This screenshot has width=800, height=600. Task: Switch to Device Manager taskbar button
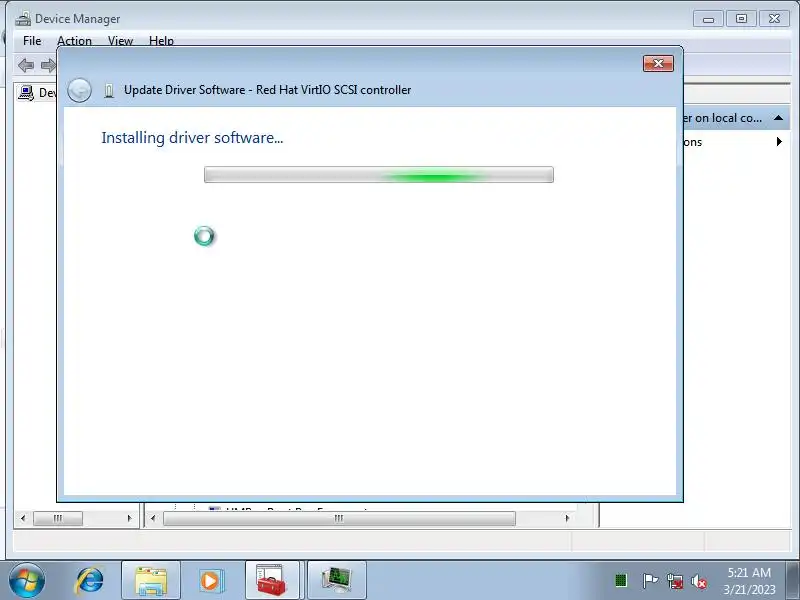[337, 581]
